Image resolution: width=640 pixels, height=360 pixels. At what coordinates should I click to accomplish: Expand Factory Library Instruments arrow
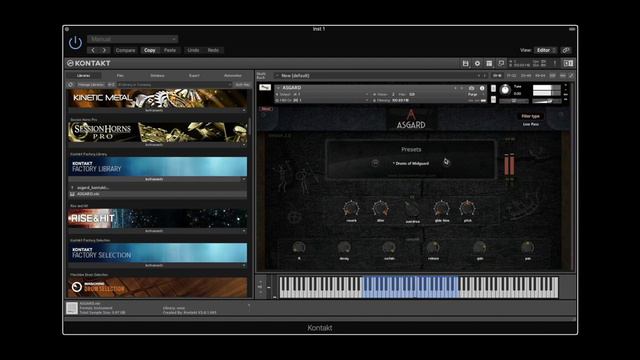tap(244, 179)
